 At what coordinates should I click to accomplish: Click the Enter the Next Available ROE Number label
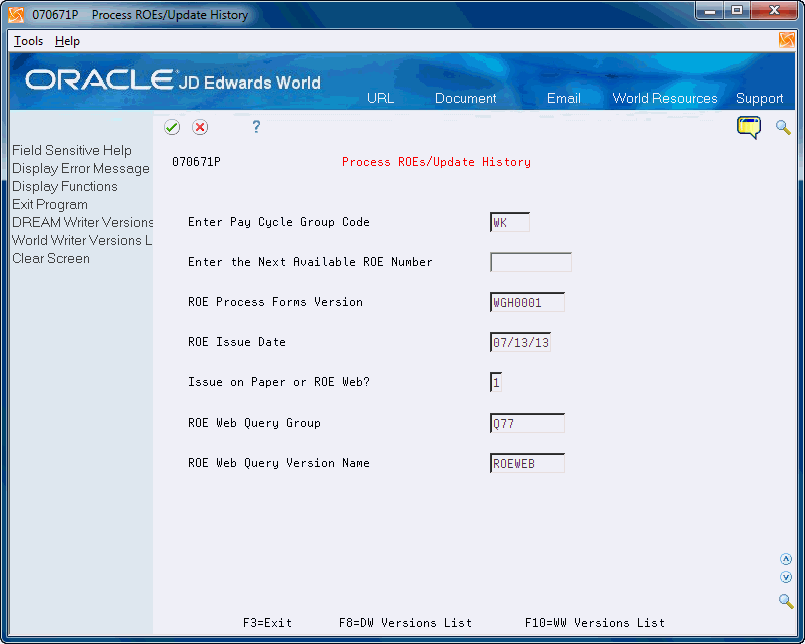[x=310, y=262]
